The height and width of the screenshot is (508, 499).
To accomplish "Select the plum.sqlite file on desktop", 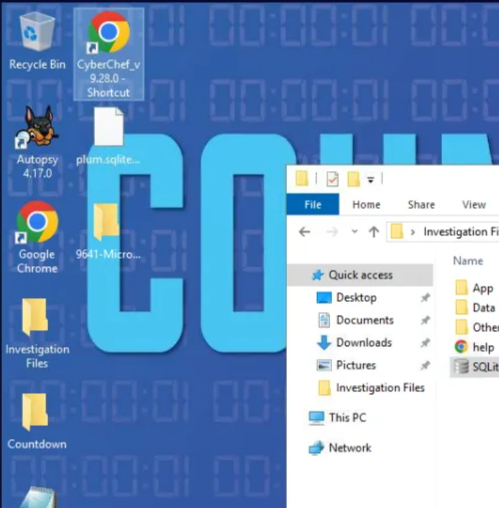I will (108, 137).
